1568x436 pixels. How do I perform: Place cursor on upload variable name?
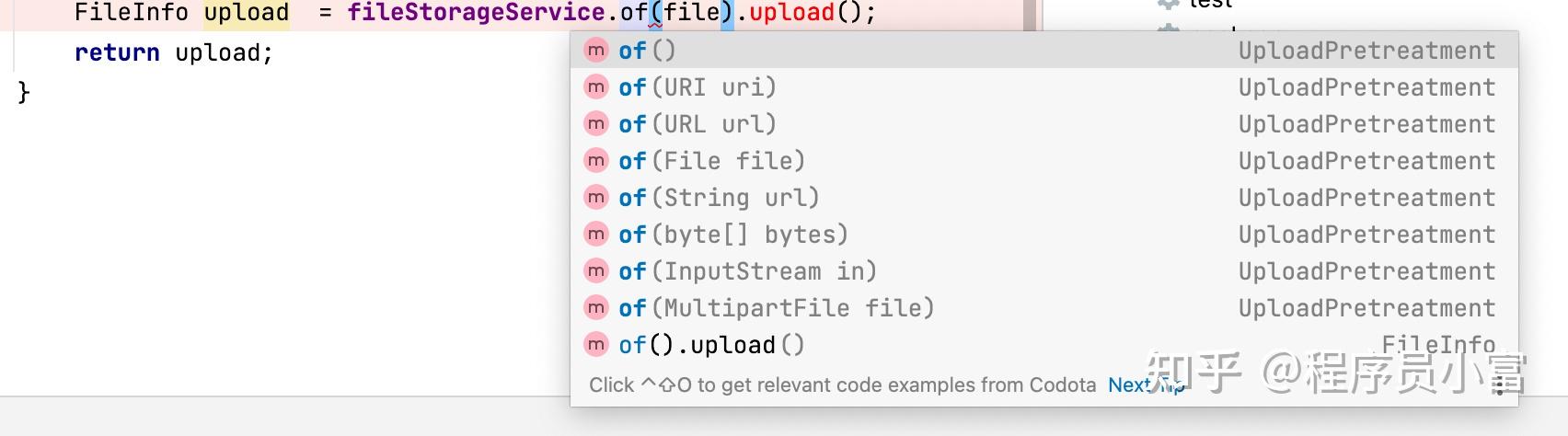pos(247,13)
